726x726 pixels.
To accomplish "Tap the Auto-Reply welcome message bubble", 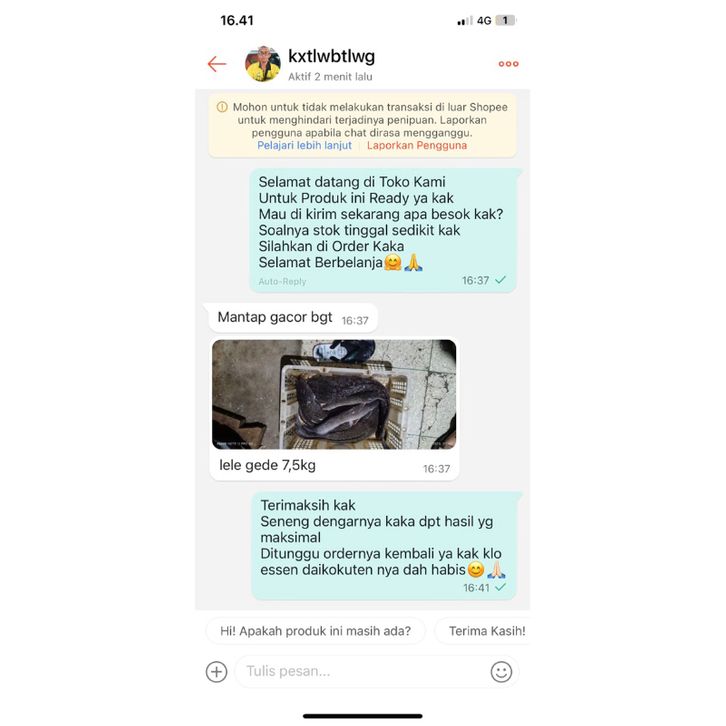I will tap(383, 231).
